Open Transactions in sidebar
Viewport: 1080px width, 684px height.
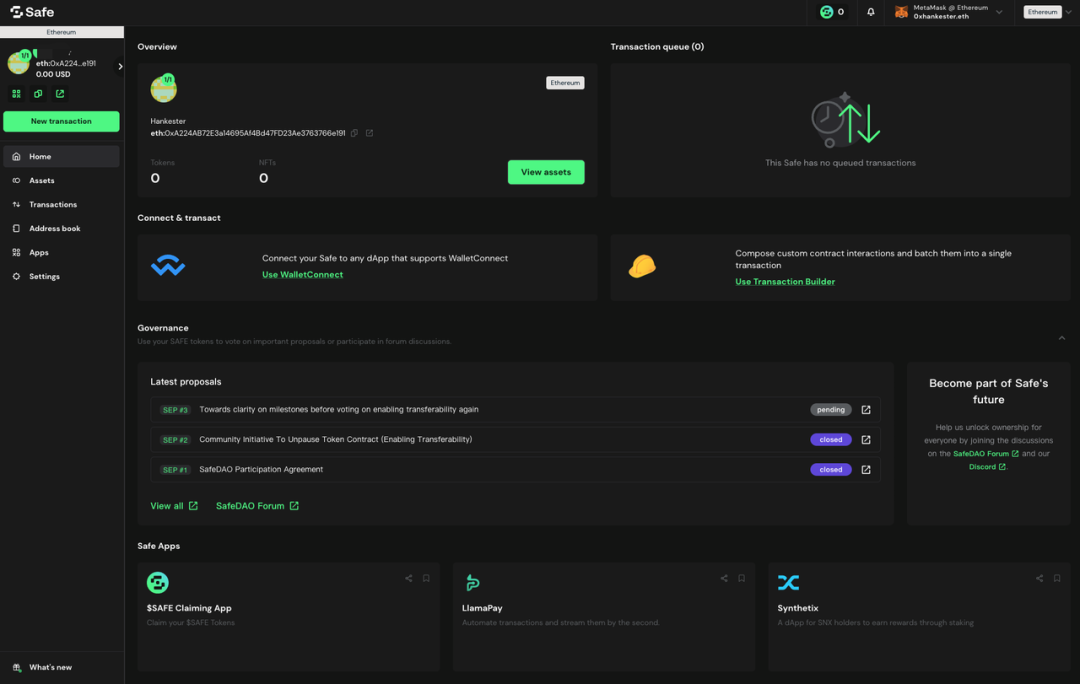pos(61,205)
